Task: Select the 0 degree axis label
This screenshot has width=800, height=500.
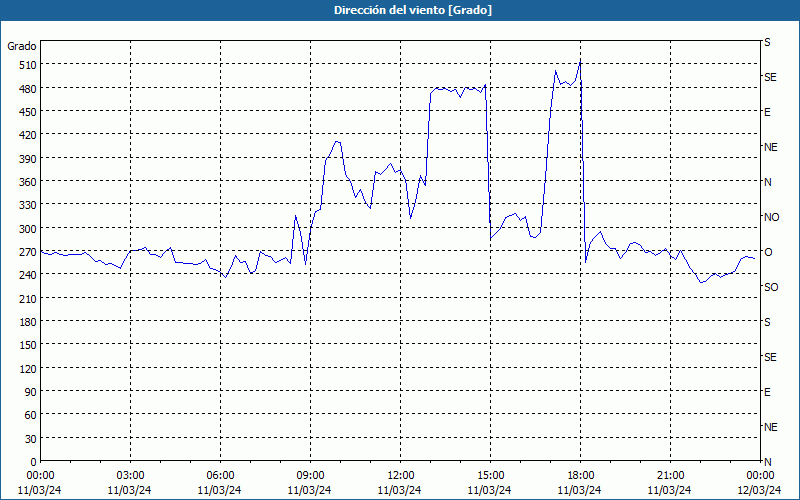Action: [x=34, y=462]
